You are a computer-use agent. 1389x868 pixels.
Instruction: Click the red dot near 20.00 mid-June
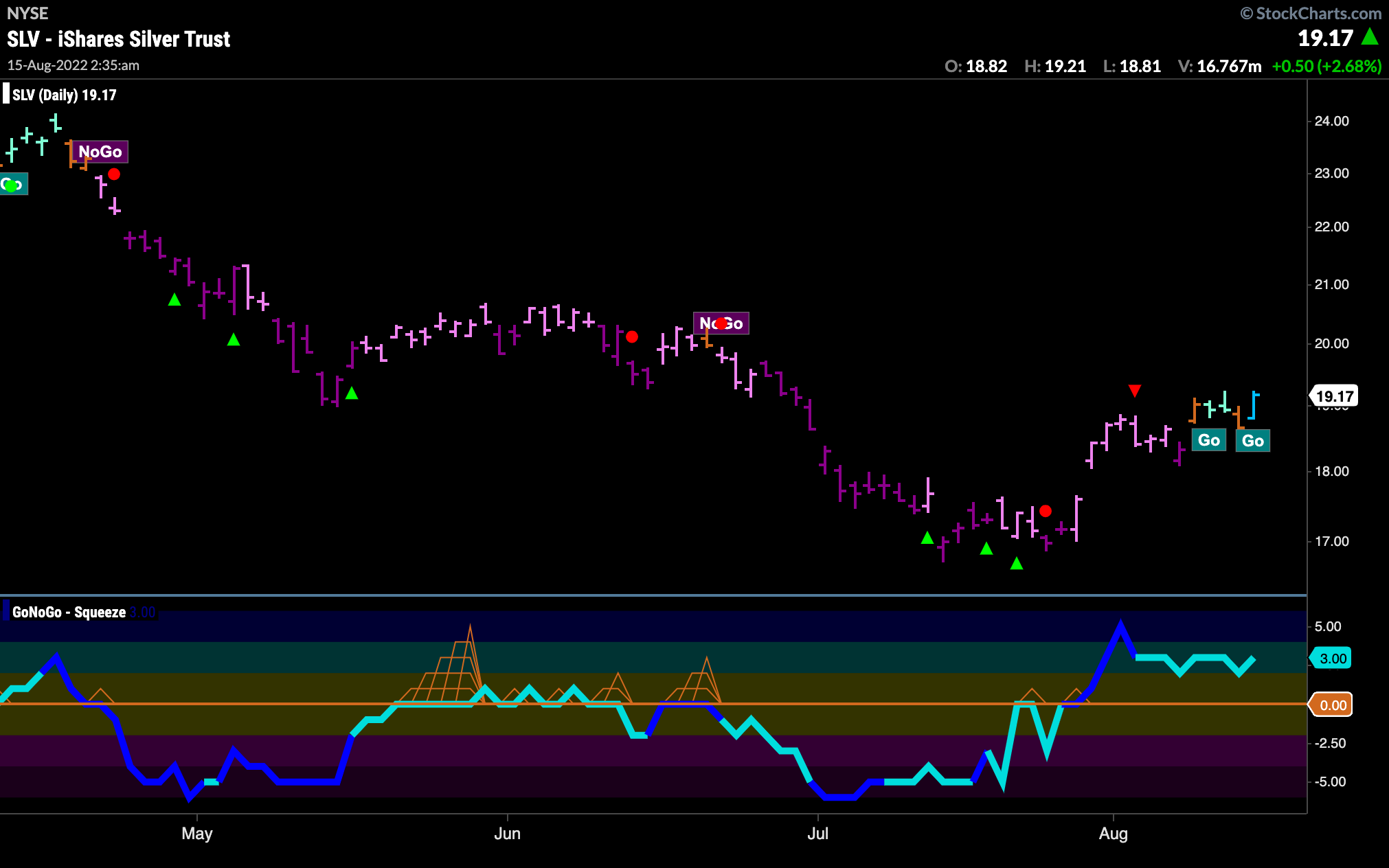click(x=632, y=337)
